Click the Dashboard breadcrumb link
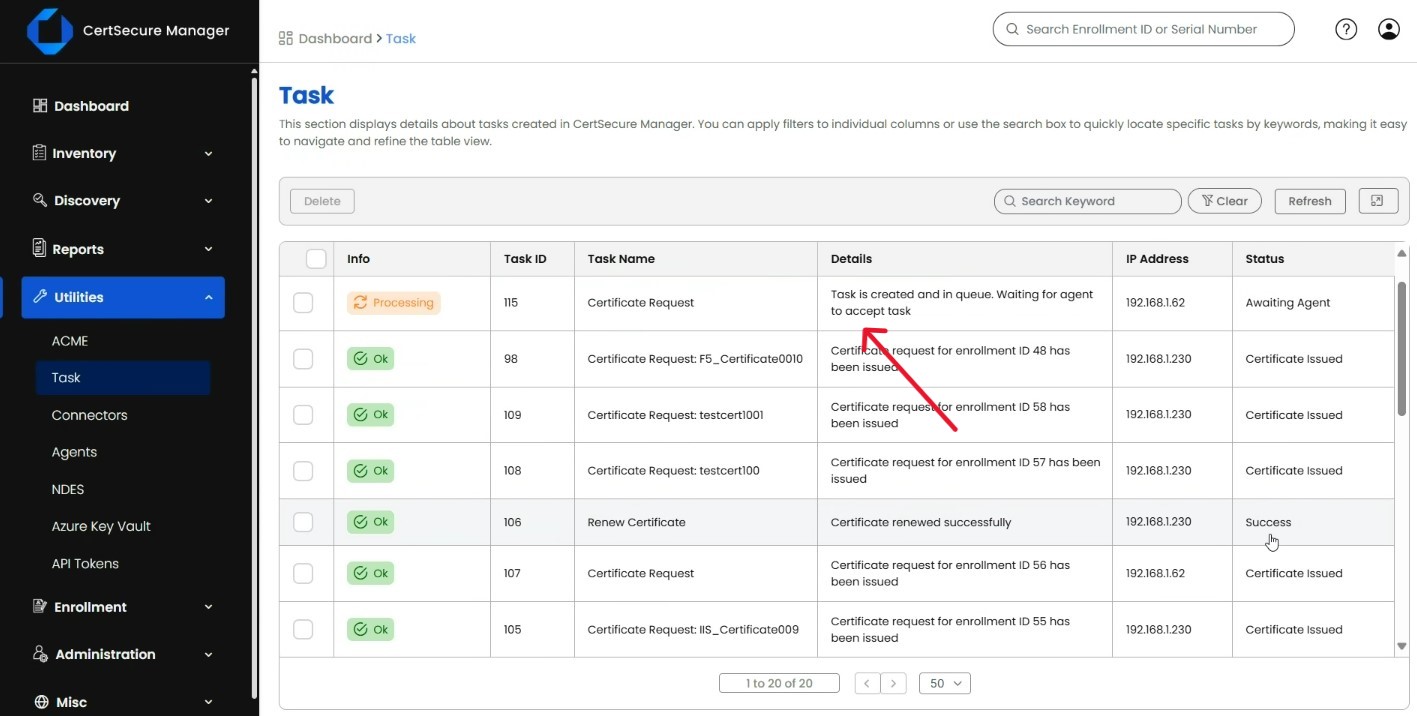Viewport: 1417px width, 716px height. [335, 38]
